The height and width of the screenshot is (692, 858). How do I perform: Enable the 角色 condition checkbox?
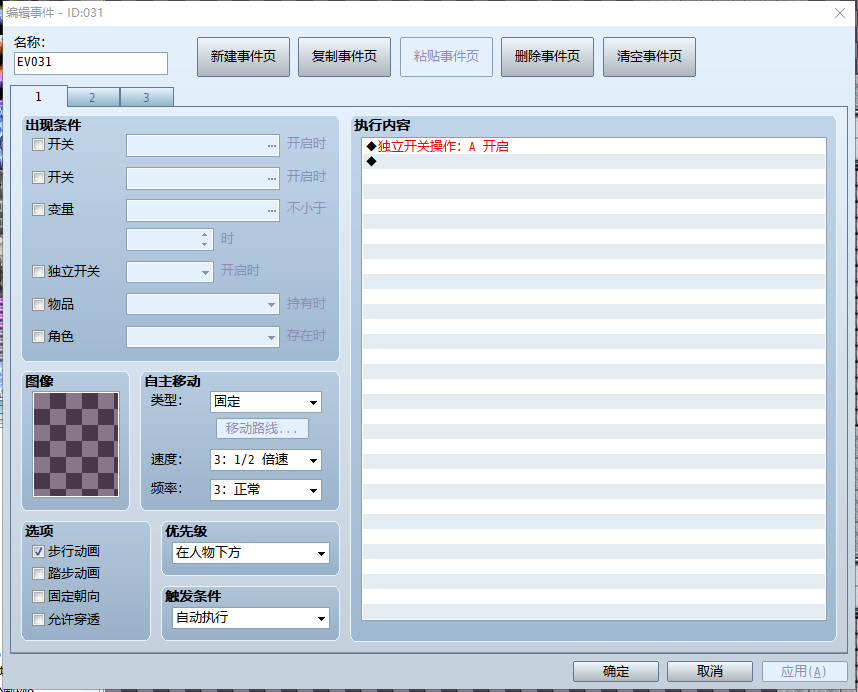(x=38, y=336)
